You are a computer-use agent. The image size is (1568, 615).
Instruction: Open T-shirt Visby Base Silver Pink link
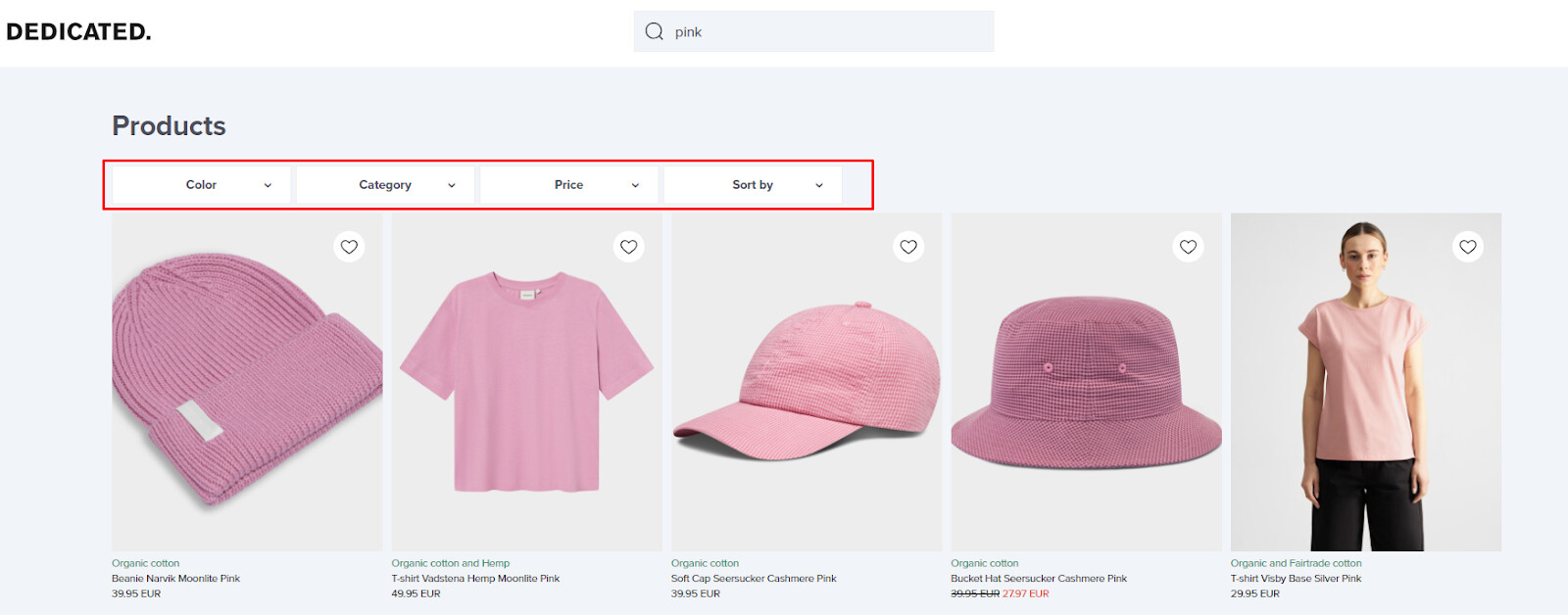coord(1296,579)
